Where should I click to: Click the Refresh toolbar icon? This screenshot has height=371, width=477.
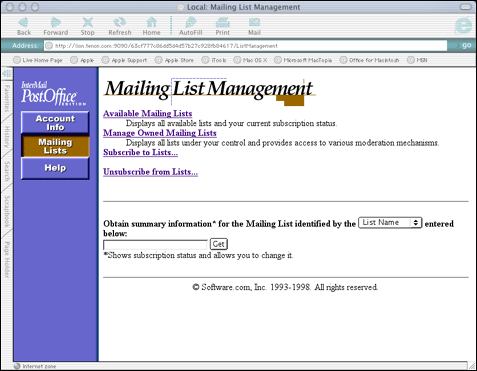tap(119, 23)
